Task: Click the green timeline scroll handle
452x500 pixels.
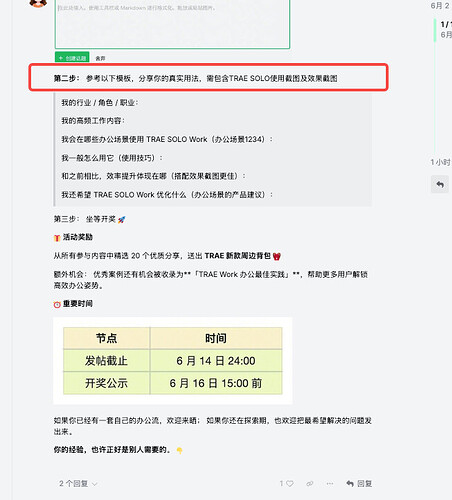Action: pyautogui.click(x=435, y=30)
